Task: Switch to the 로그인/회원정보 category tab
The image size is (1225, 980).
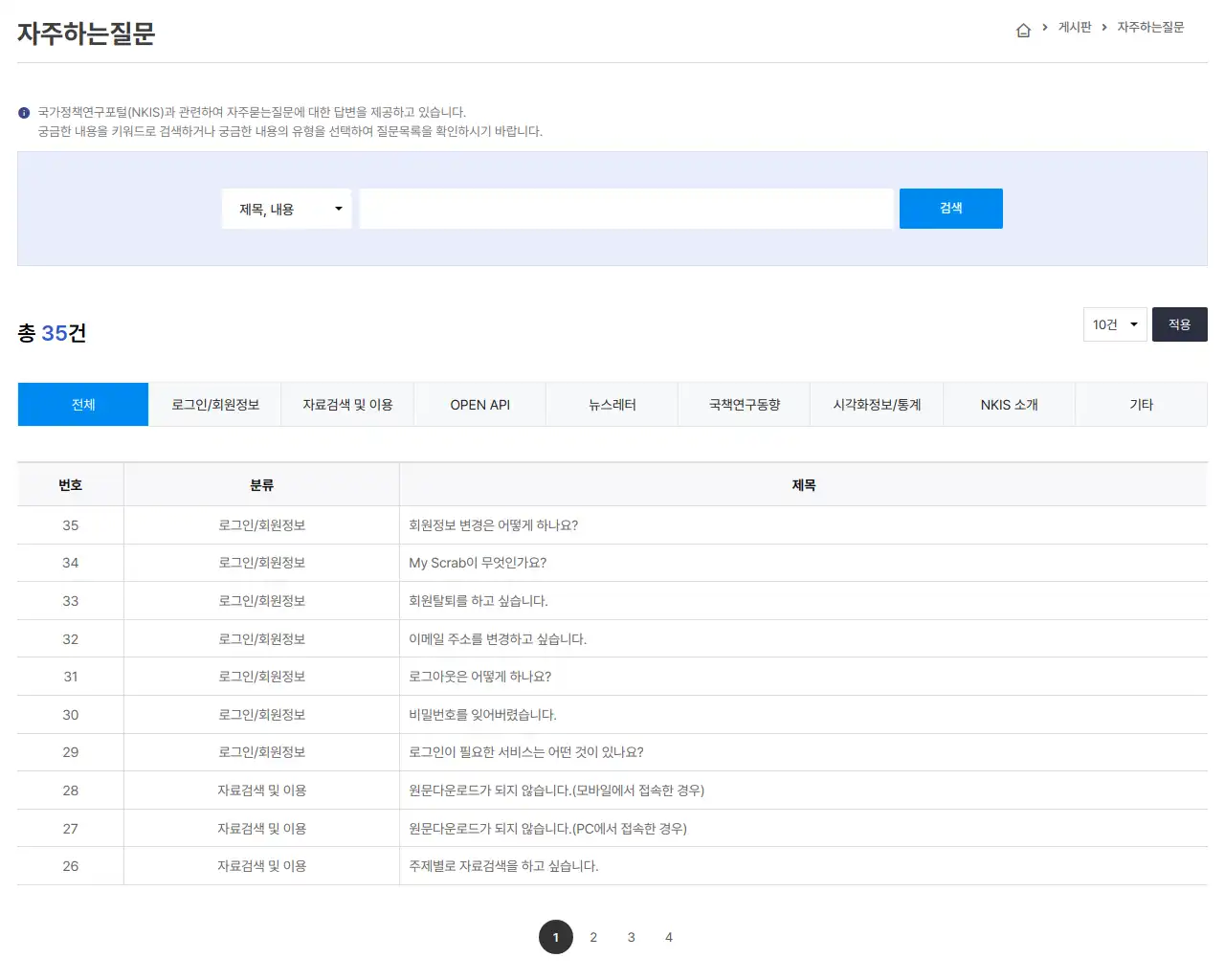Action: [214, 404]
